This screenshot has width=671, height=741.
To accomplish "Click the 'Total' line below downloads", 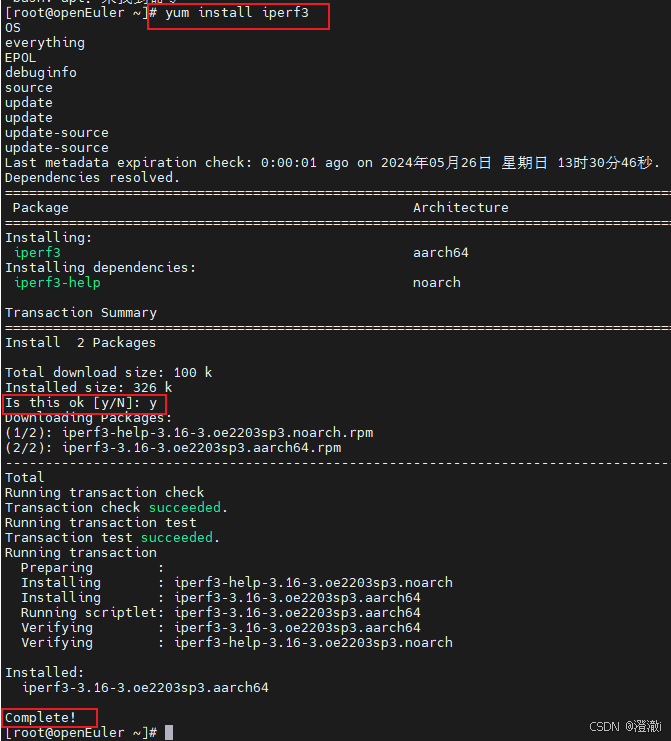I will [25, 478].
